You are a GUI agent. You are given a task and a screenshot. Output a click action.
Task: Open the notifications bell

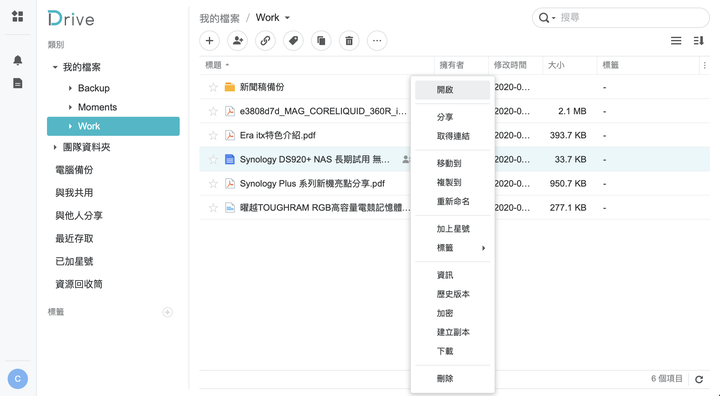point(17,60)
